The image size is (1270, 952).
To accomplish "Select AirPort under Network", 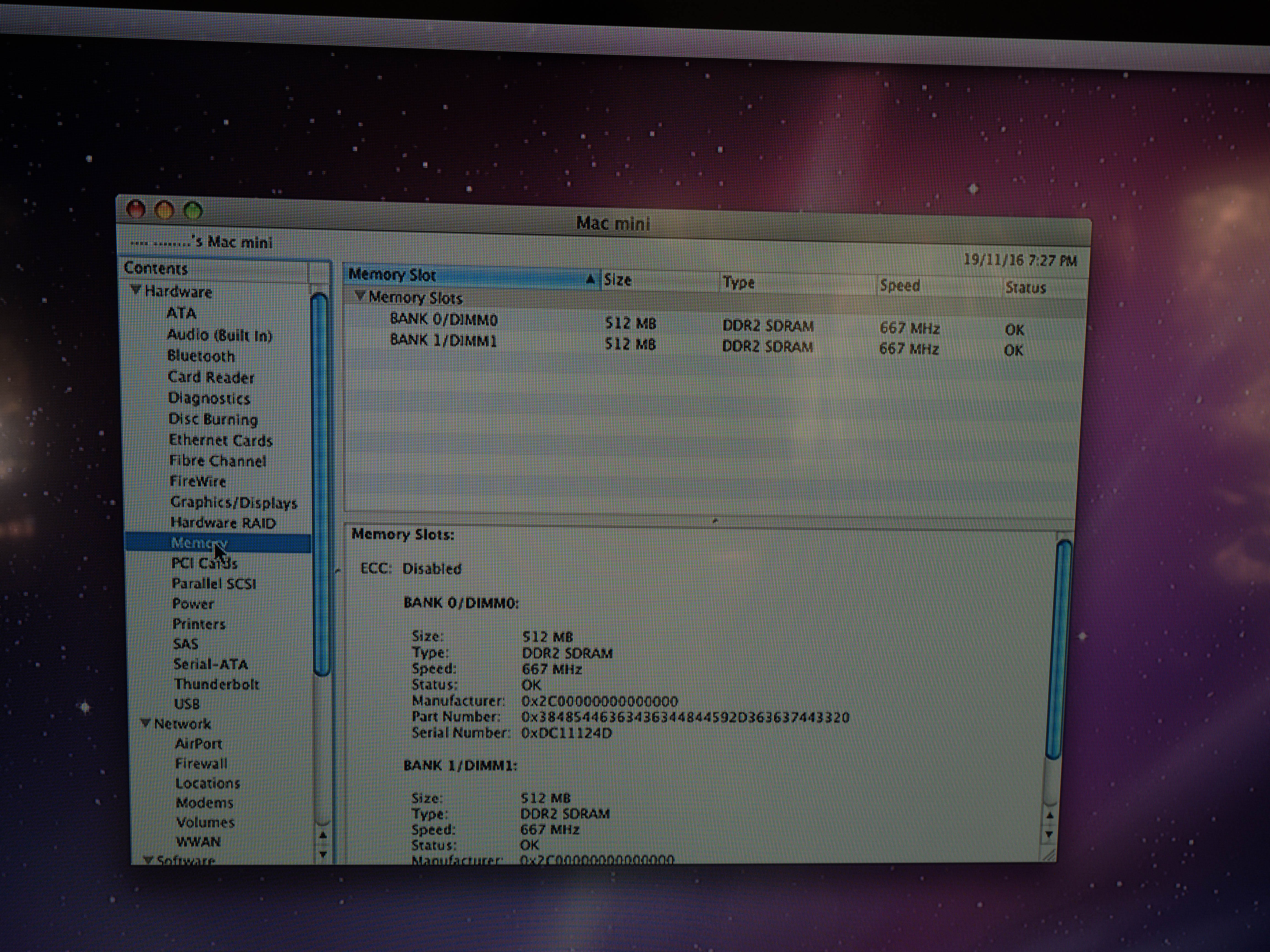I will [199, 744].
